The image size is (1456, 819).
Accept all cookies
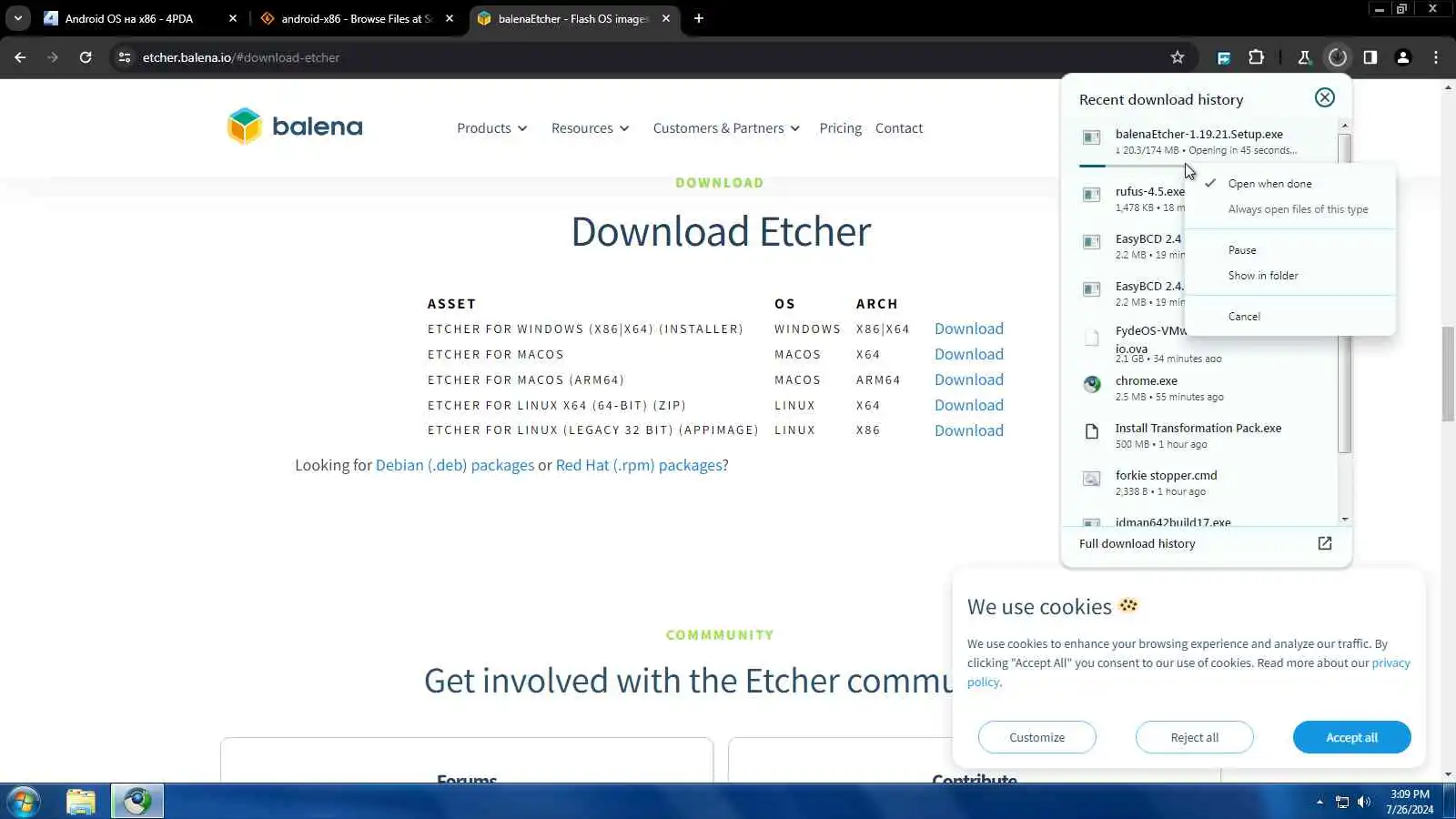coord(1351,737)
